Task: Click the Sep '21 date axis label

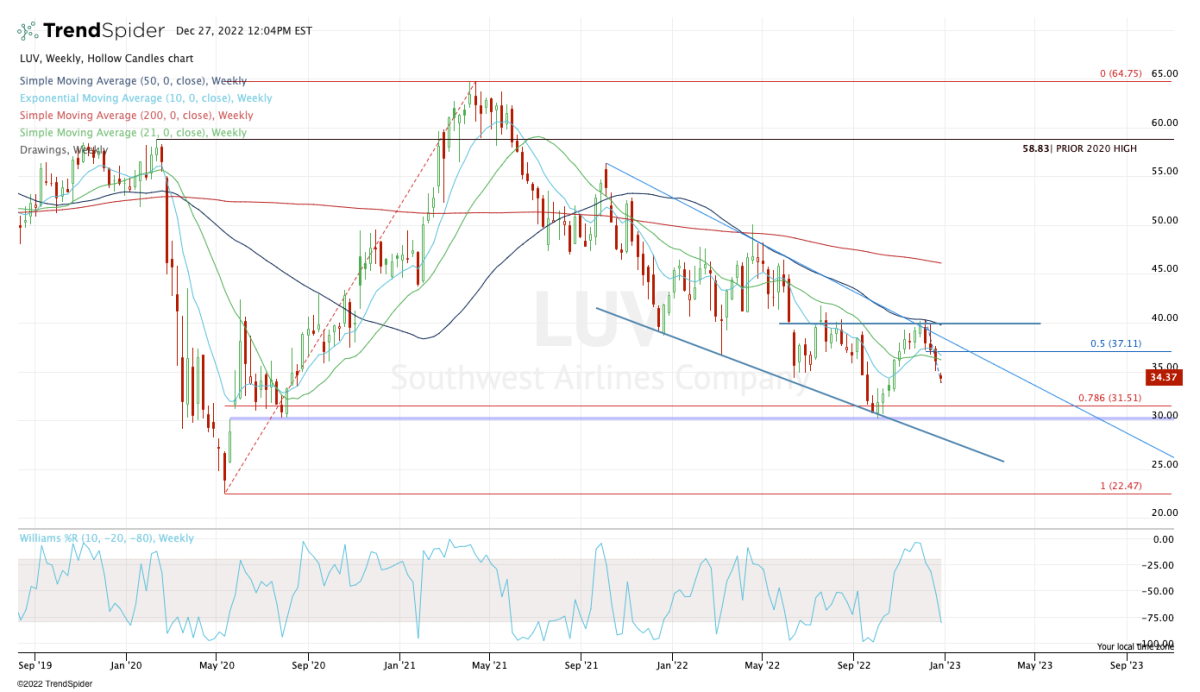Action: [583, 664]
